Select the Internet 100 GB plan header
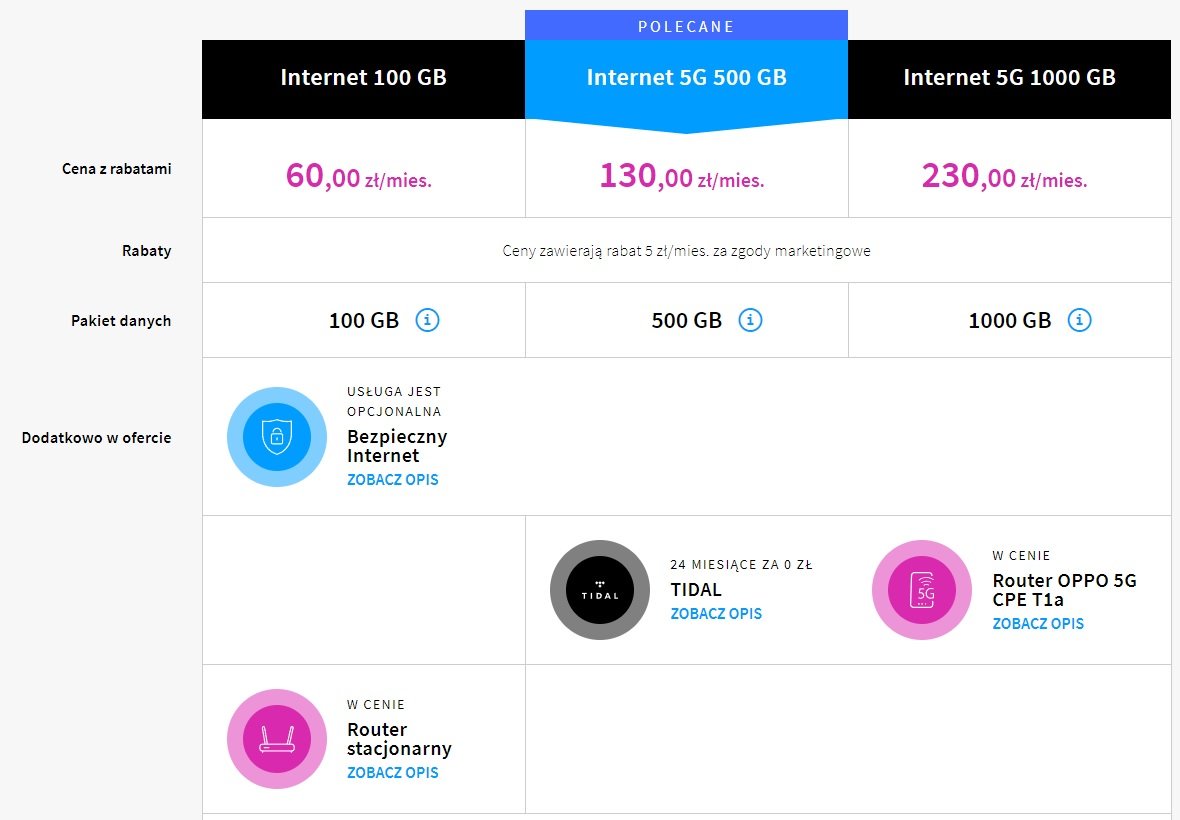This screenshot has height=820, width=1180. click(x=363, y=79)
